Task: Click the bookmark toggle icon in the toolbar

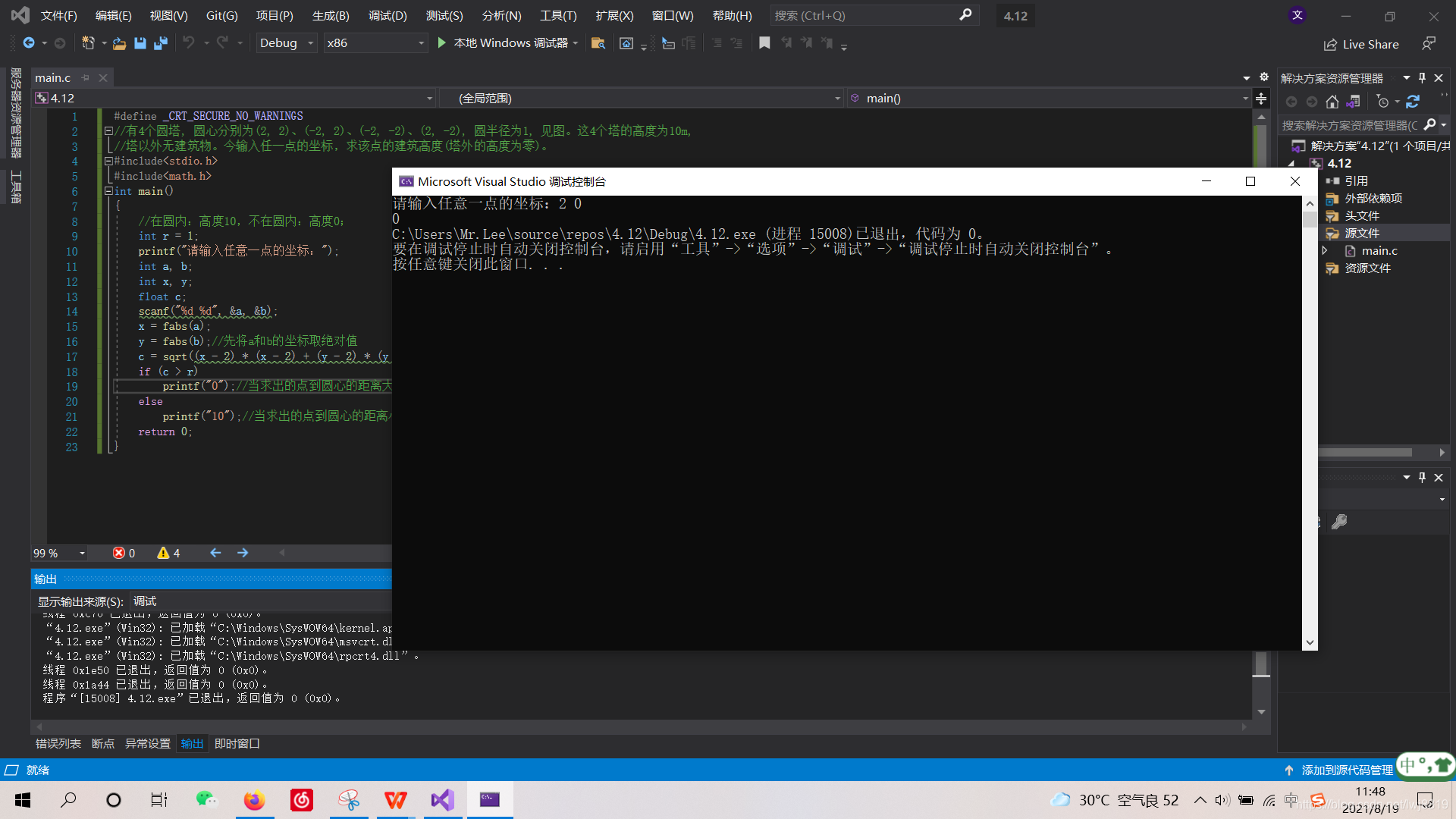Action: click(x=764, y=43)
